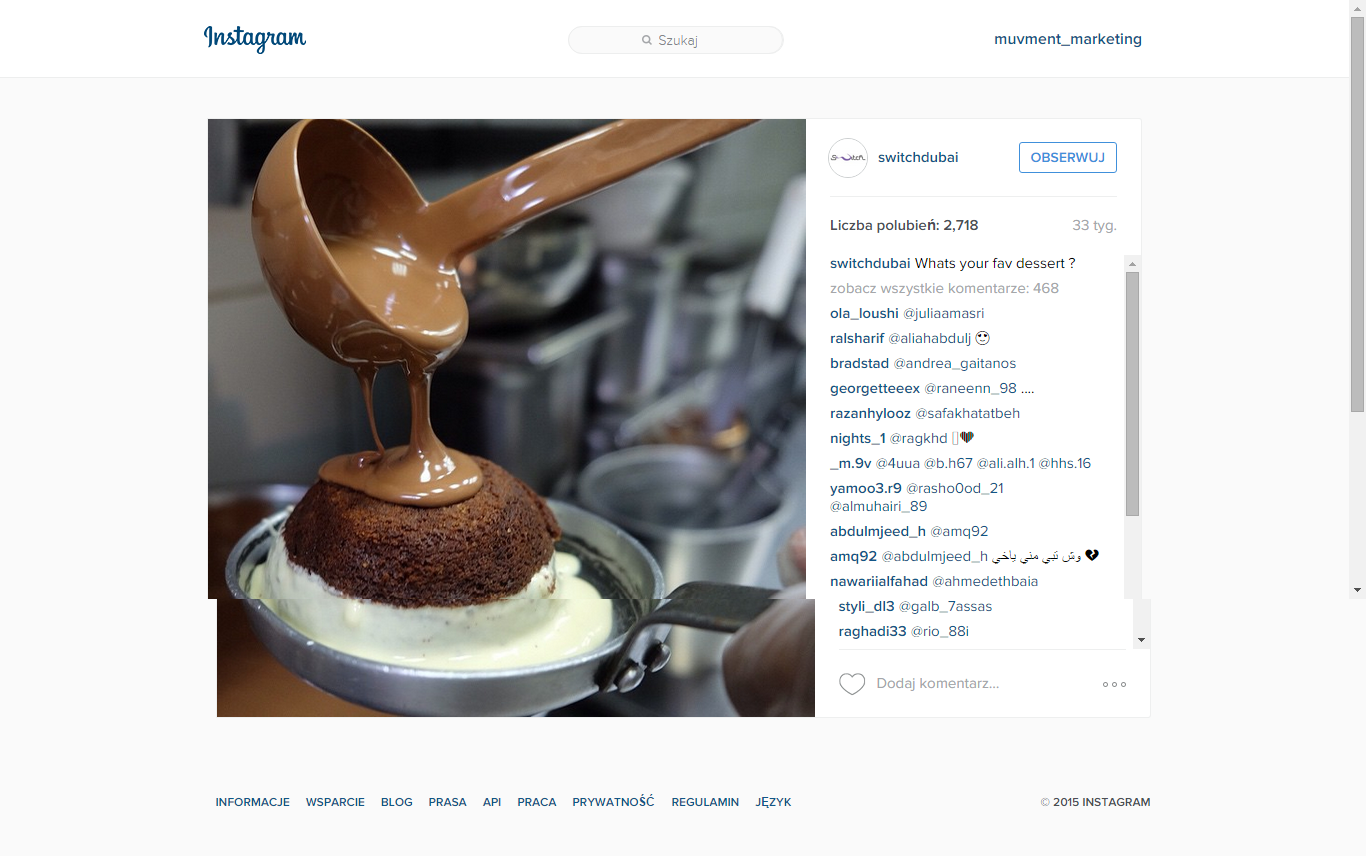Click into the Dodaj komentarz field
The image size is (1366, 856).
point(980,684)
